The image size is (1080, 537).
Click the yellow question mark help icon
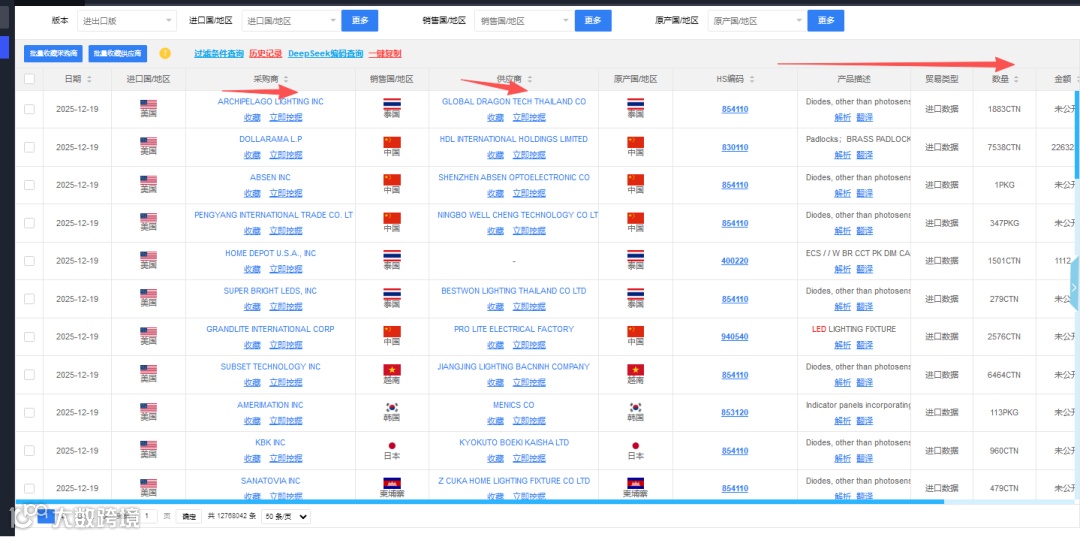pos(165,53)
